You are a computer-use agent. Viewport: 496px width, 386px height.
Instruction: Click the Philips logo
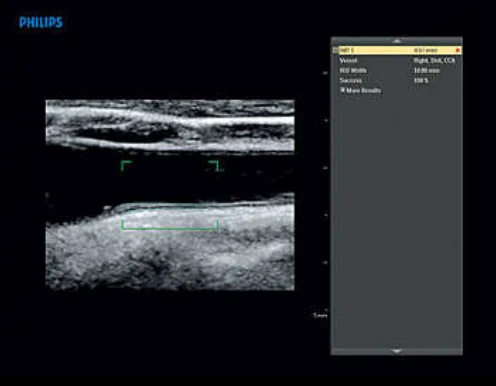41,22
